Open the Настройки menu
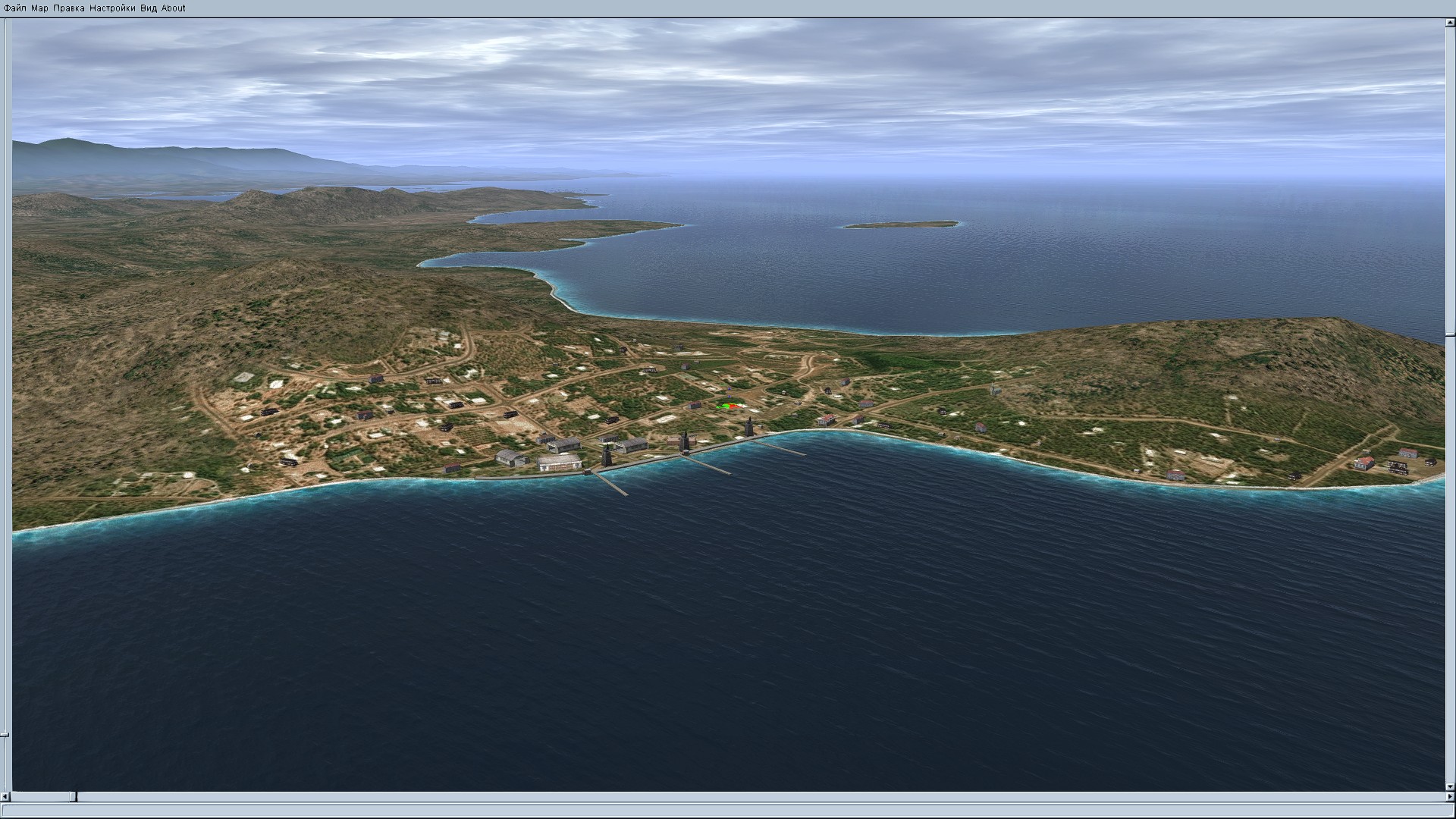 pyautogui.click(x=112, y=8)
